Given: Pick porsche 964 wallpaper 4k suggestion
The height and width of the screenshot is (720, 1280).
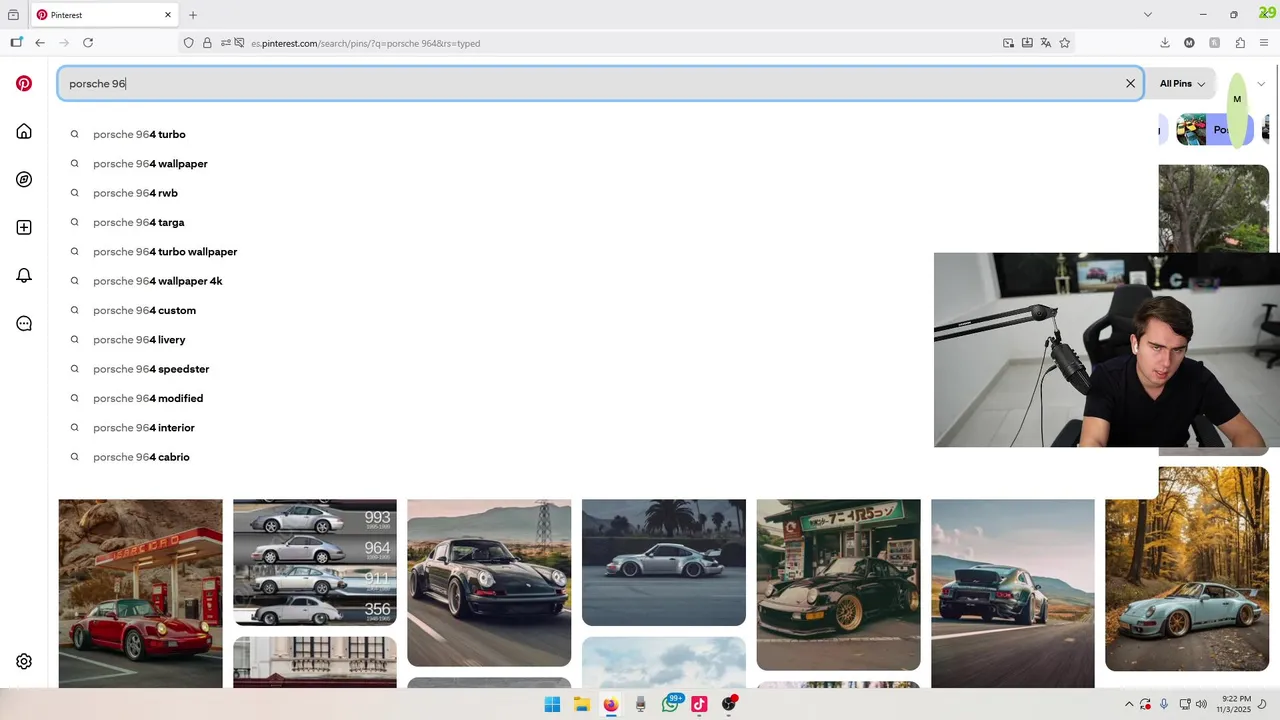Looking at the screenshot, I should [x=157, y=281].
